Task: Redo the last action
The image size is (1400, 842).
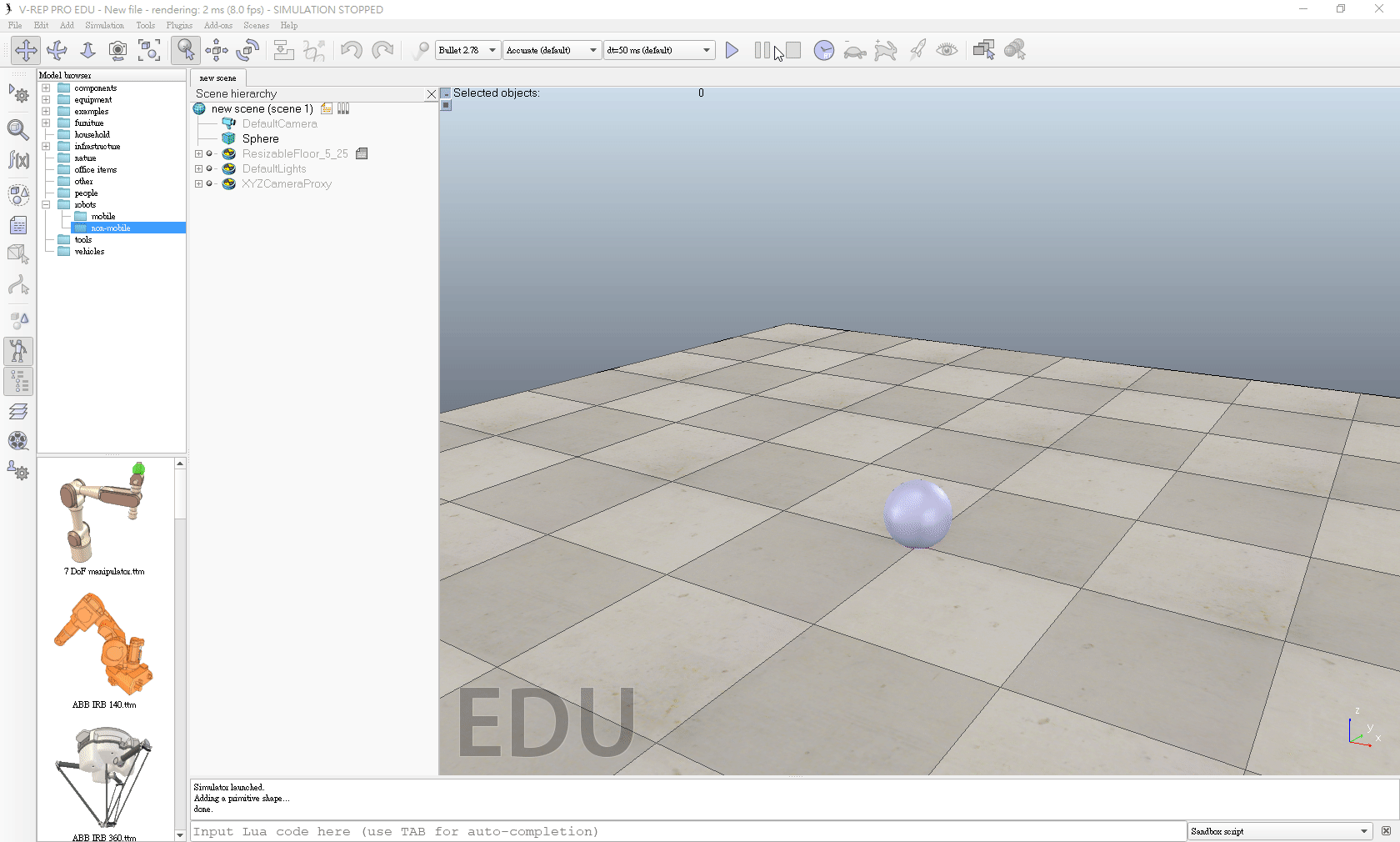Action: coord(382,50)
